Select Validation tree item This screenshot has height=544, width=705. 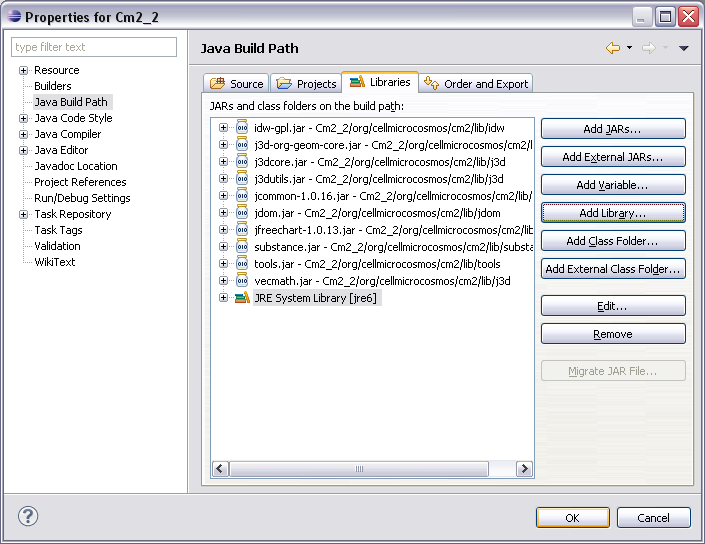point(57,246)
